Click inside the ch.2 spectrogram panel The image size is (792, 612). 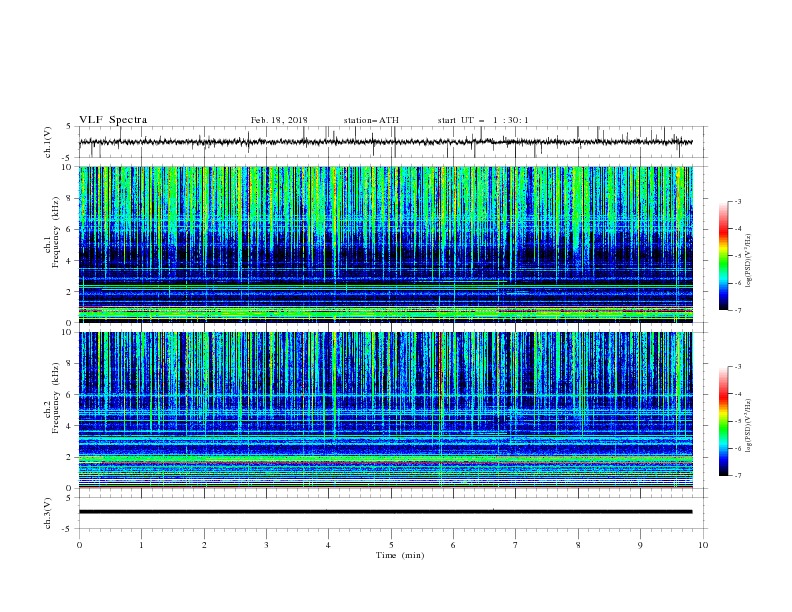[x=386, y=410]
